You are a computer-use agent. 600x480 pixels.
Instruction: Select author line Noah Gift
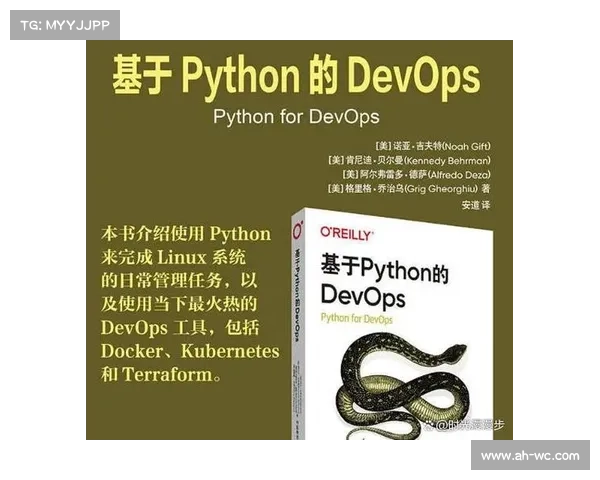pyautogui.click(x=432, y=146)
